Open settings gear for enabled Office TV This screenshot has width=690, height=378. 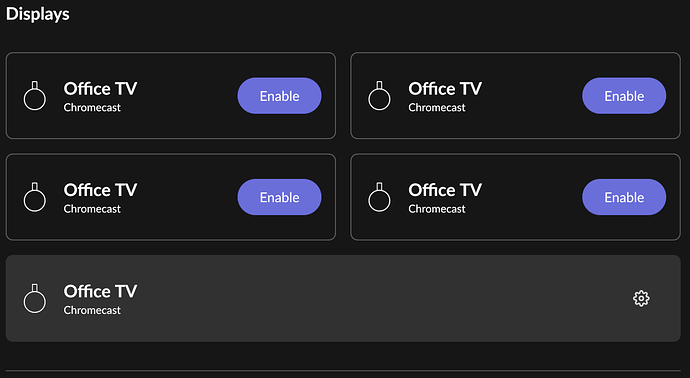(641, 298)
